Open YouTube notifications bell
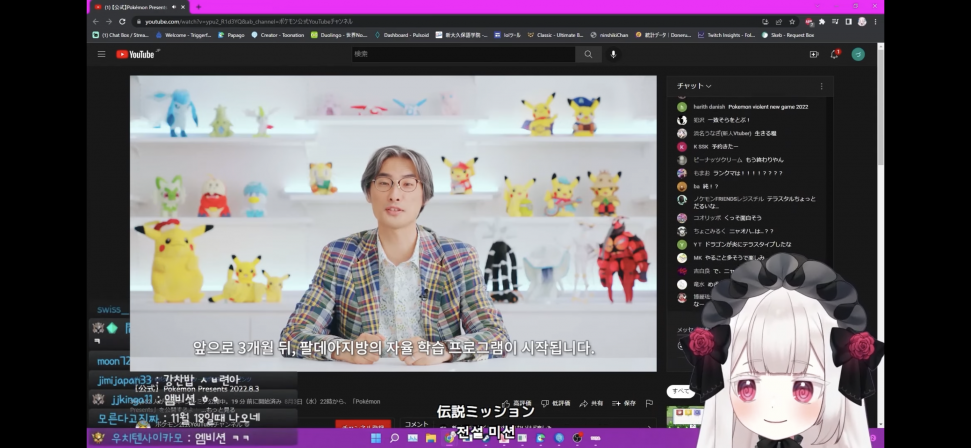 [835, 55]
